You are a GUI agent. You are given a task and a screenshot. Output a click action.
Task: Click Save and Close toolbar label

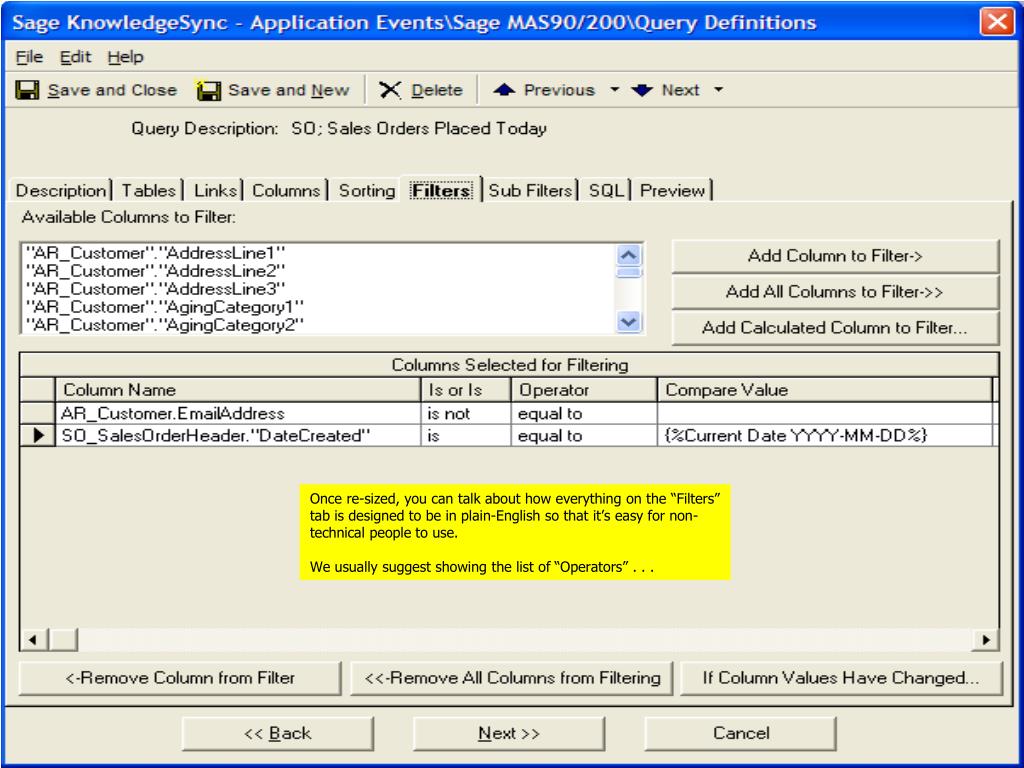pyautogui.click(x=112, y=90)
